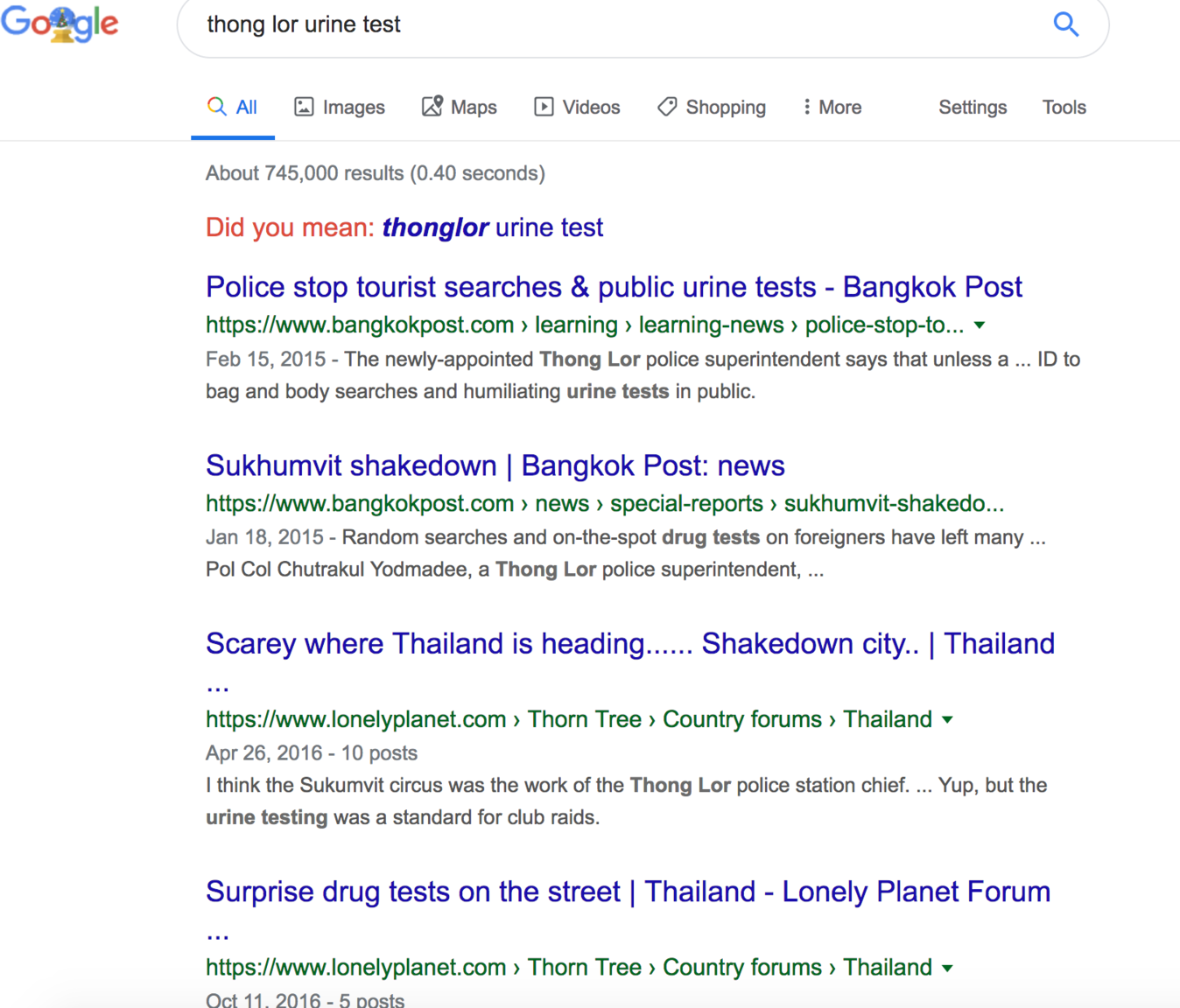Open 'Scarey where Thailand is heading' result

(x=630, y=661)
